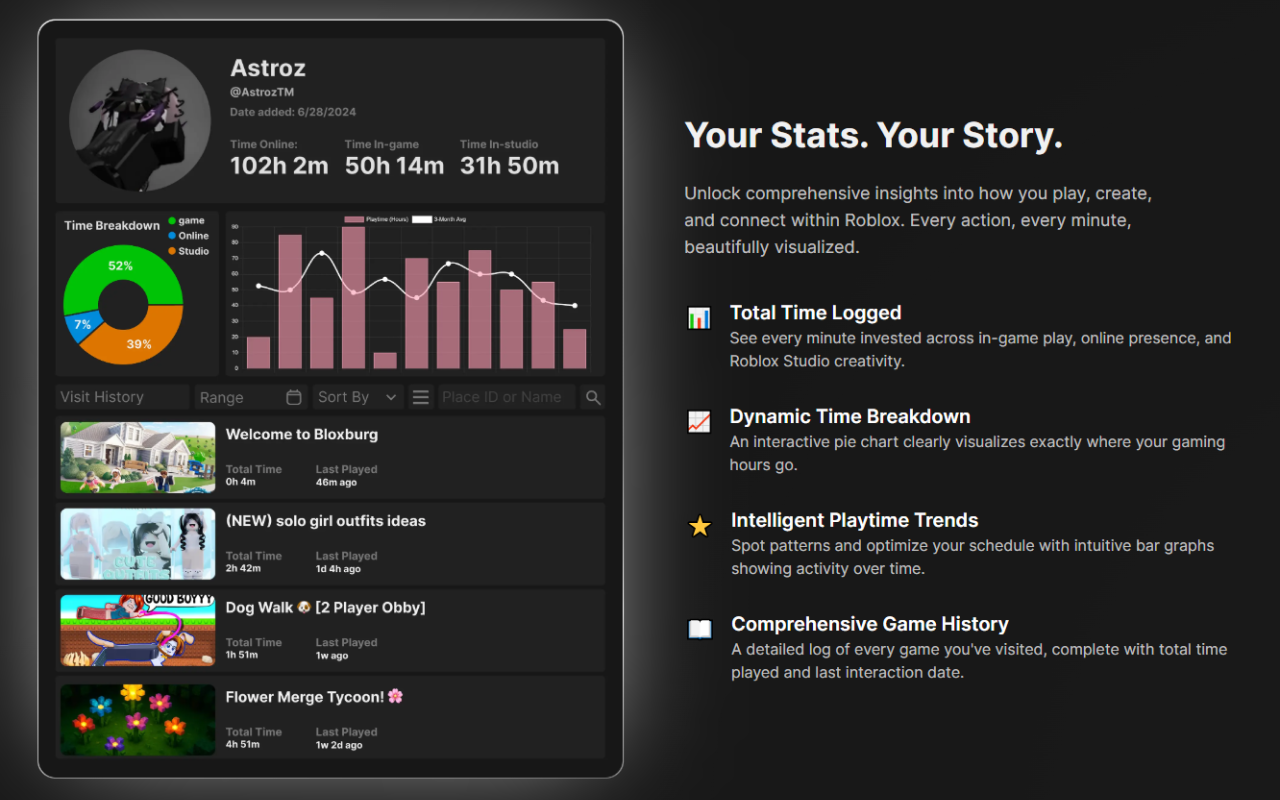The image size is (1280, 800).
Task: Click the Dynamic Time Breakdown heading
Action: (x=850, y=417)
